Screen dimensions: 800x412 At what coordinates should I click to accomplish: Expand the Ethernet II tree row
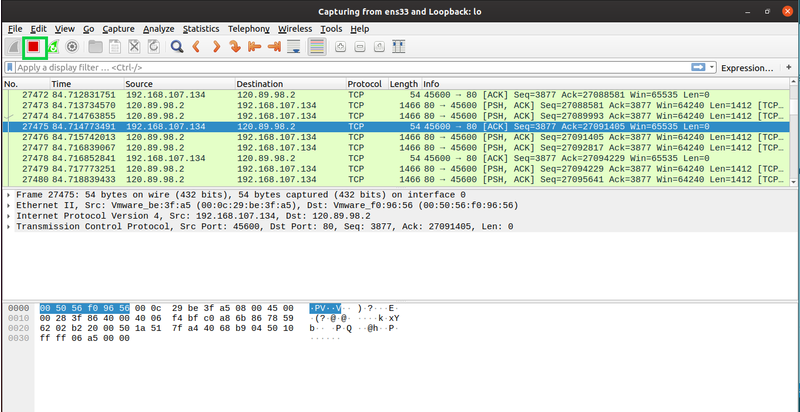[9, 206]
